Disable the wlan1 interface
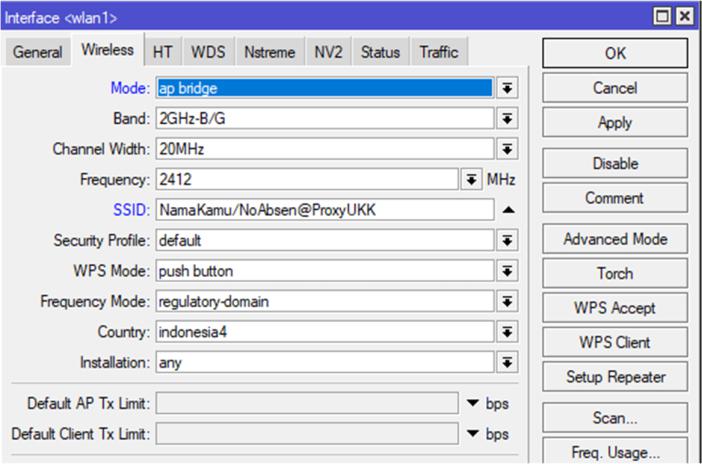 (614, 163)
